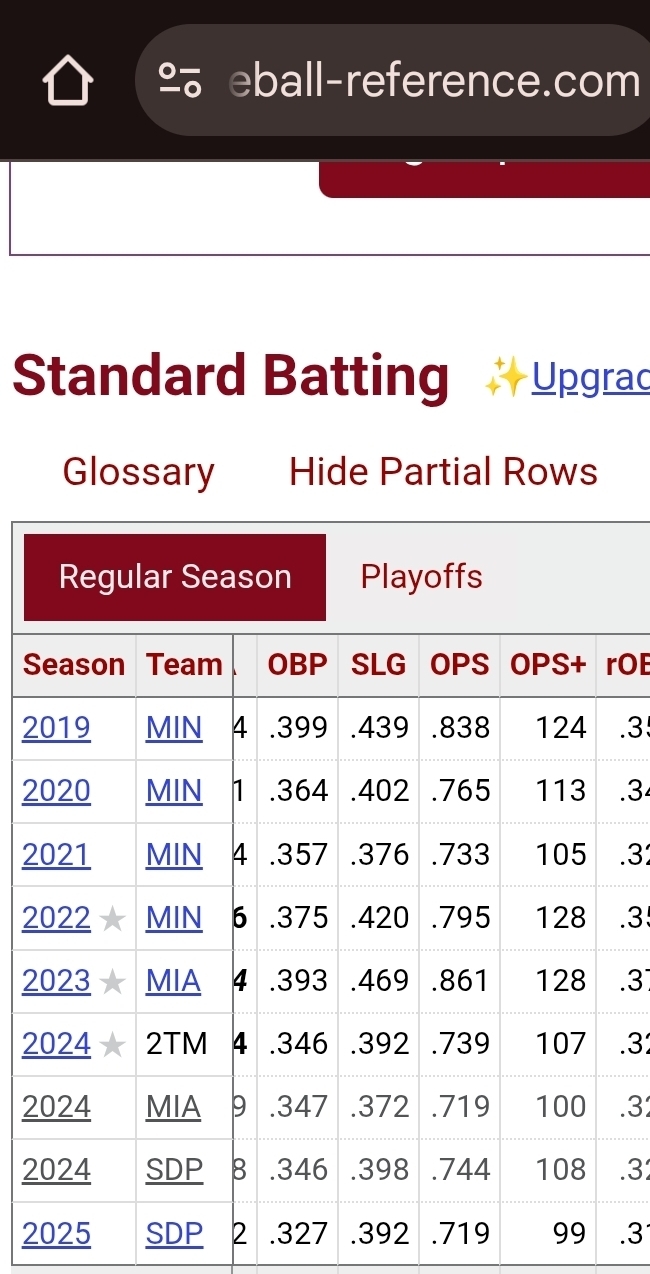The height and width of the screenshot is (1274, 650).
Task: Tap the address bar URL text
Action: [434, 81]
